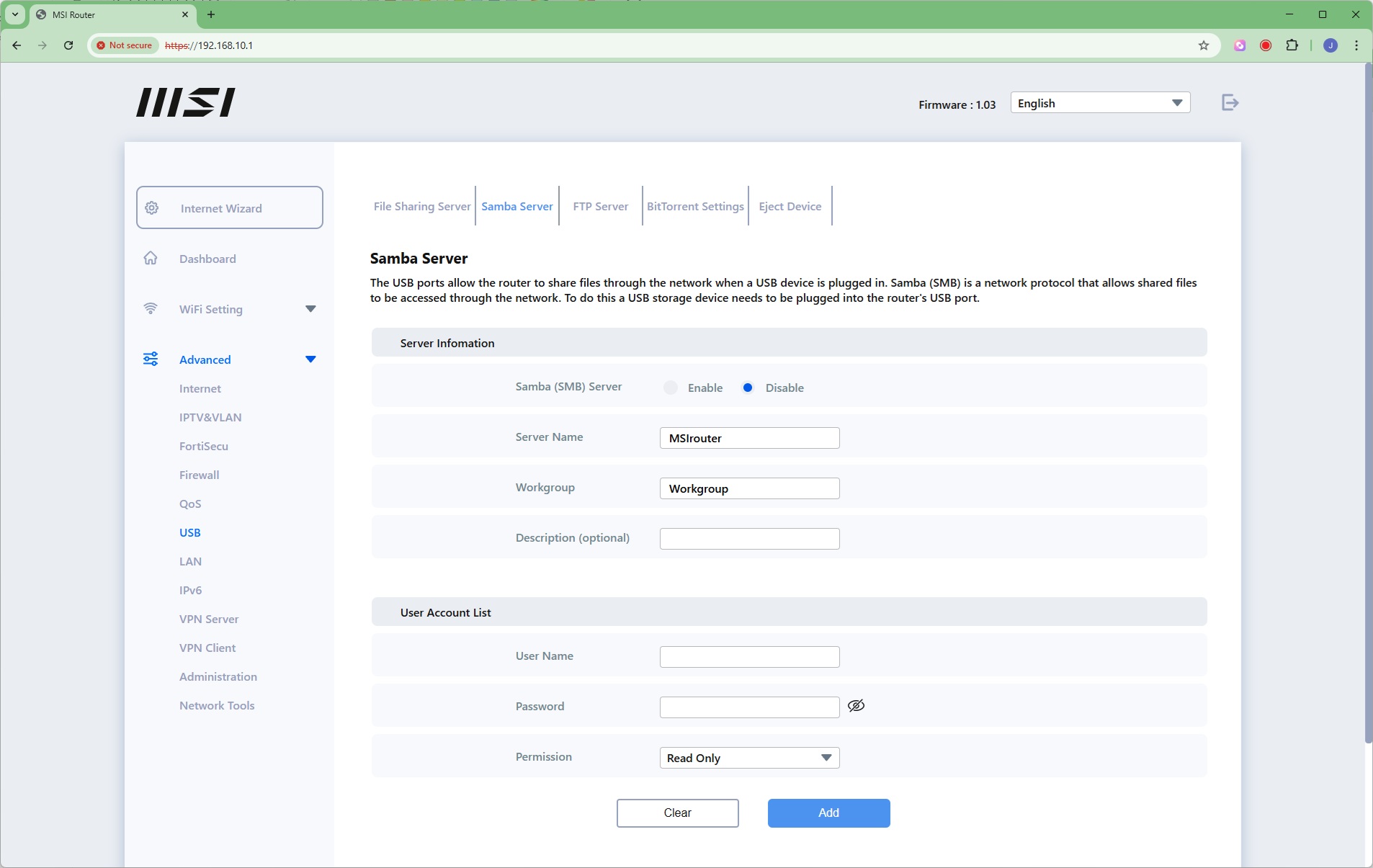Viewport: 1373px width, 868px height.
Task: Select Disable for Samba Server
Action: 748,388
